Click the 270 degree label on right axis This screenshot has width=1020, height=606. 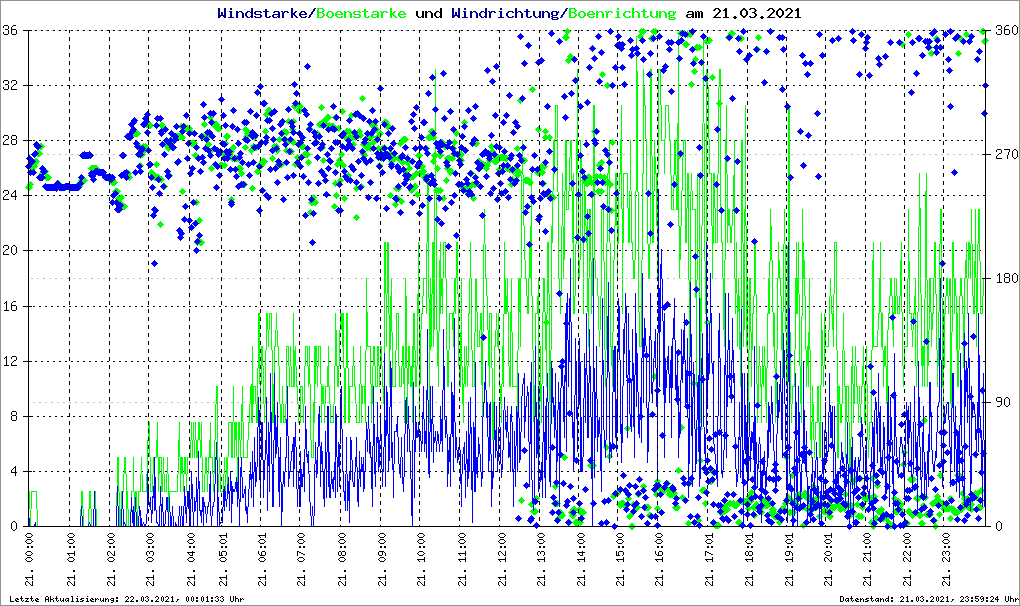(x=1004, y=155)
